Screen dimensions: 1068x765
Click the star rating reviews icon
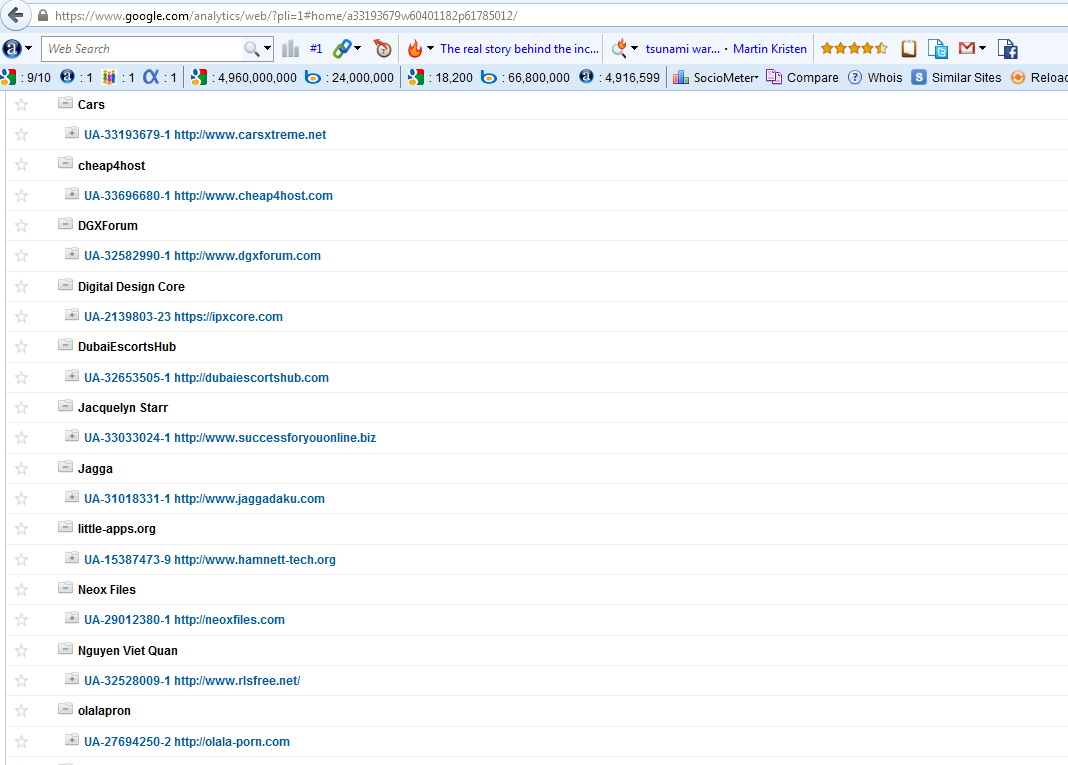tap(854, 48)
